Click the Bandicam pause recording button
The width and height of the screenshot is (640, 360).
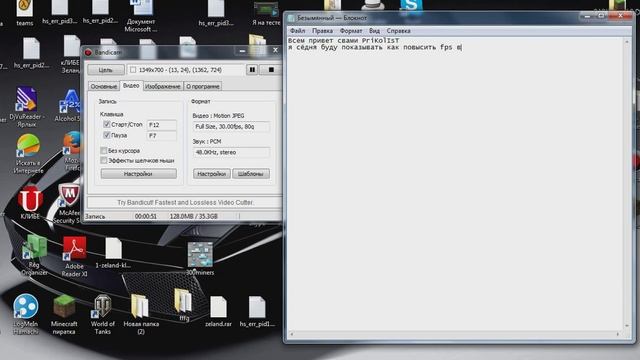pos(252,70)
